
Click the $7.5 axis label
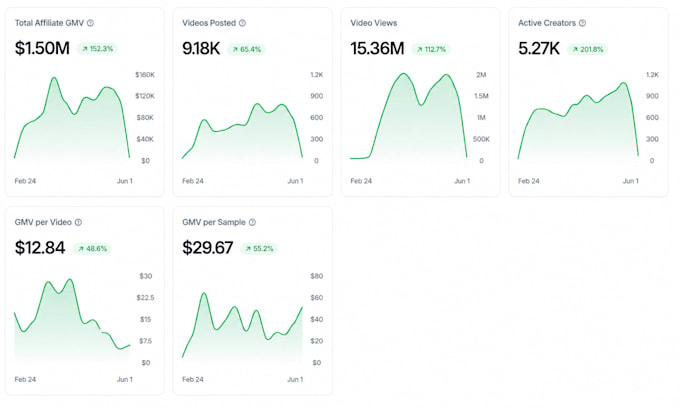tap(145, 341)
